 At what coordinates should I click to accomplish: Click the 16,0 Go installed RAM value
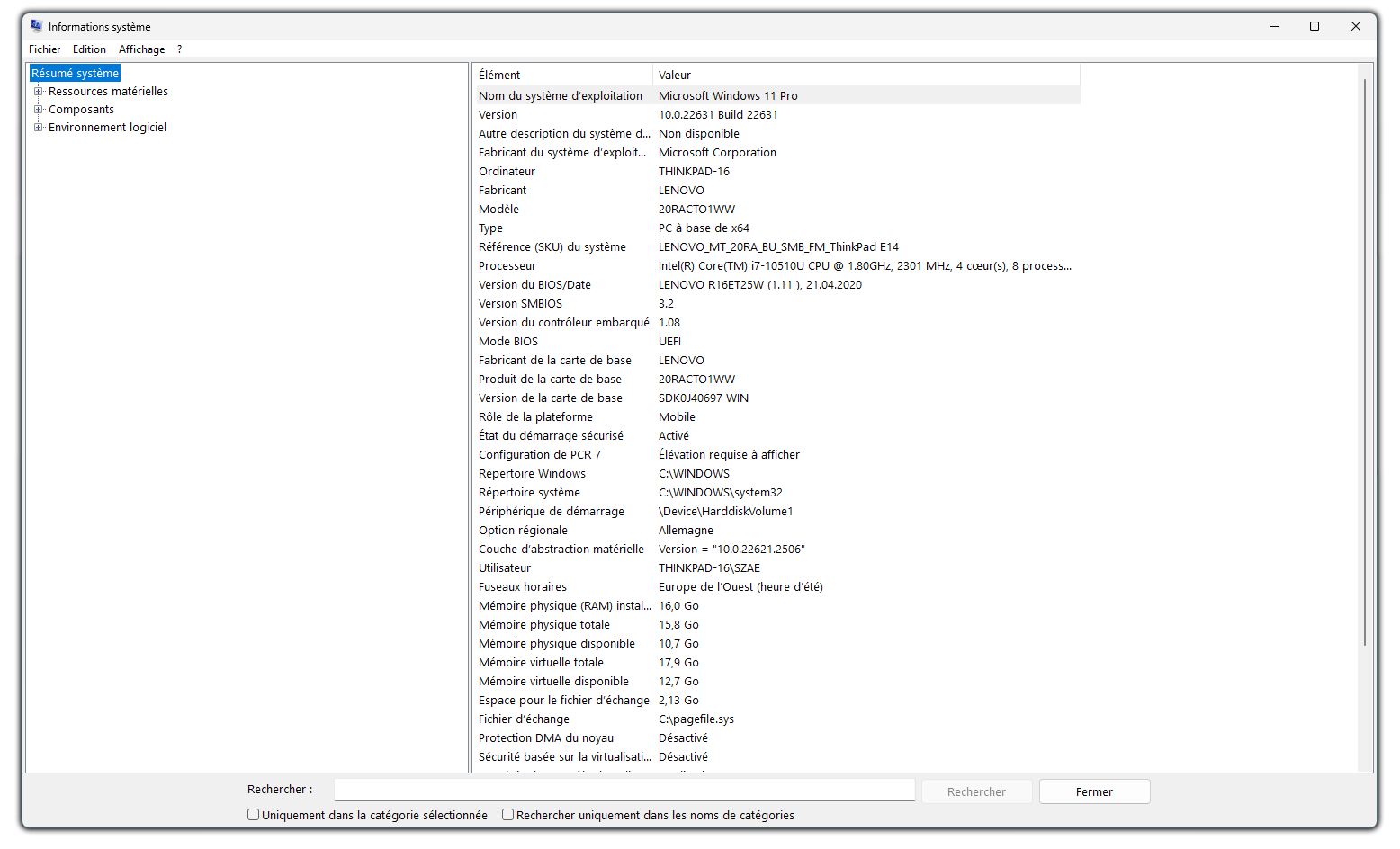point(678,606)
